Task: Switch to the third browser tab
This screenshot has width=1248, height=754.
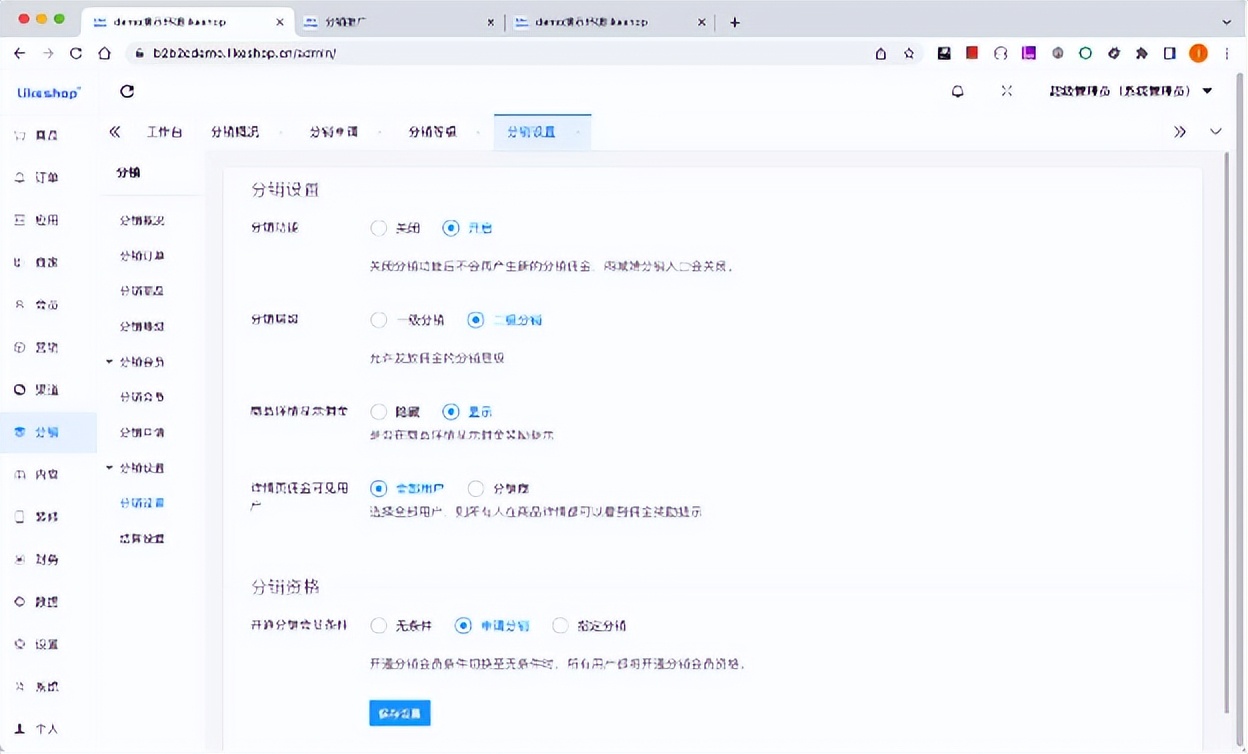Action: click(x=611, y=22)
